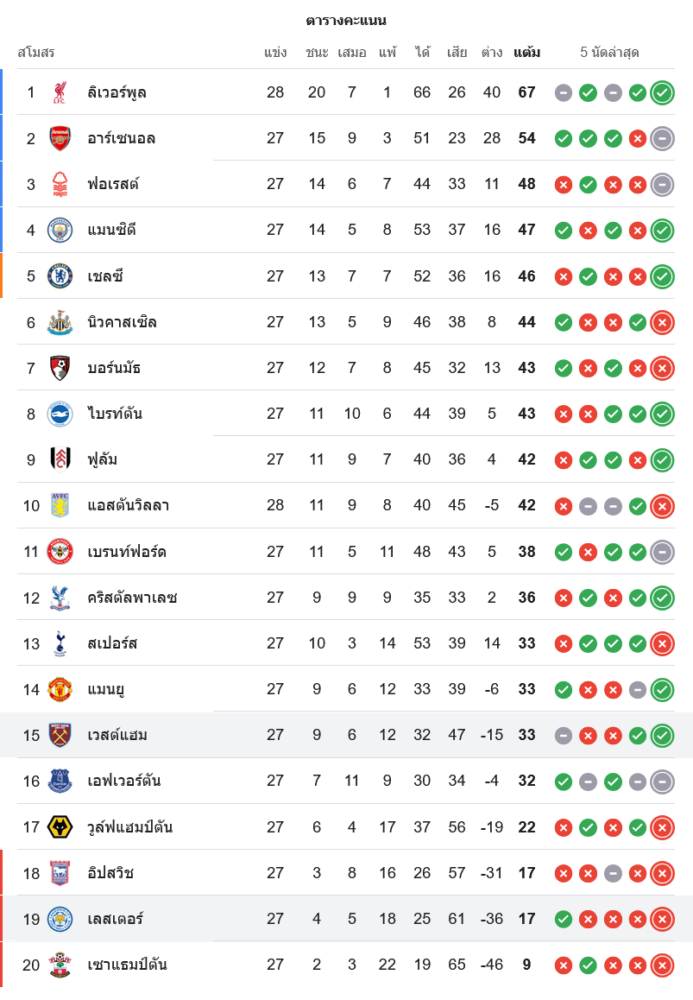Click the สโมสร club column header
The image size is (693, 1000).
(36, 52)
